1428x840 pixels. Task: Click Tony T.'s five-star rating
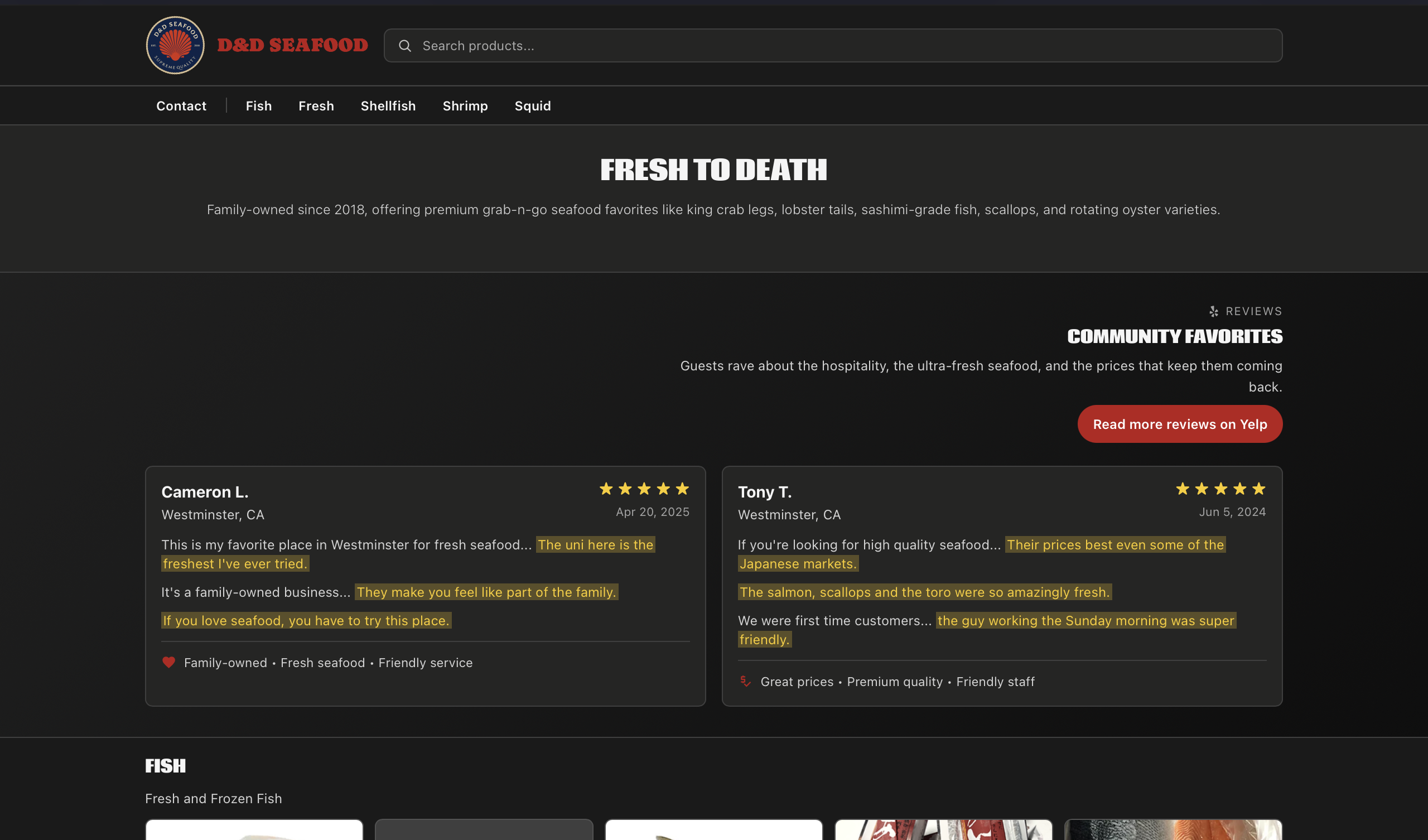pos(1220,489)
